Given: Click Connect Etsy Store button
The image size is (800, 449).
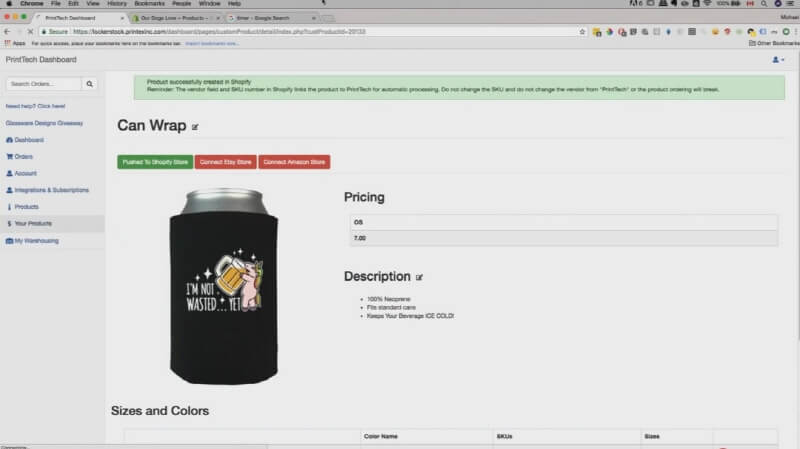Looking at the screenshot, I should click(226, 162).
